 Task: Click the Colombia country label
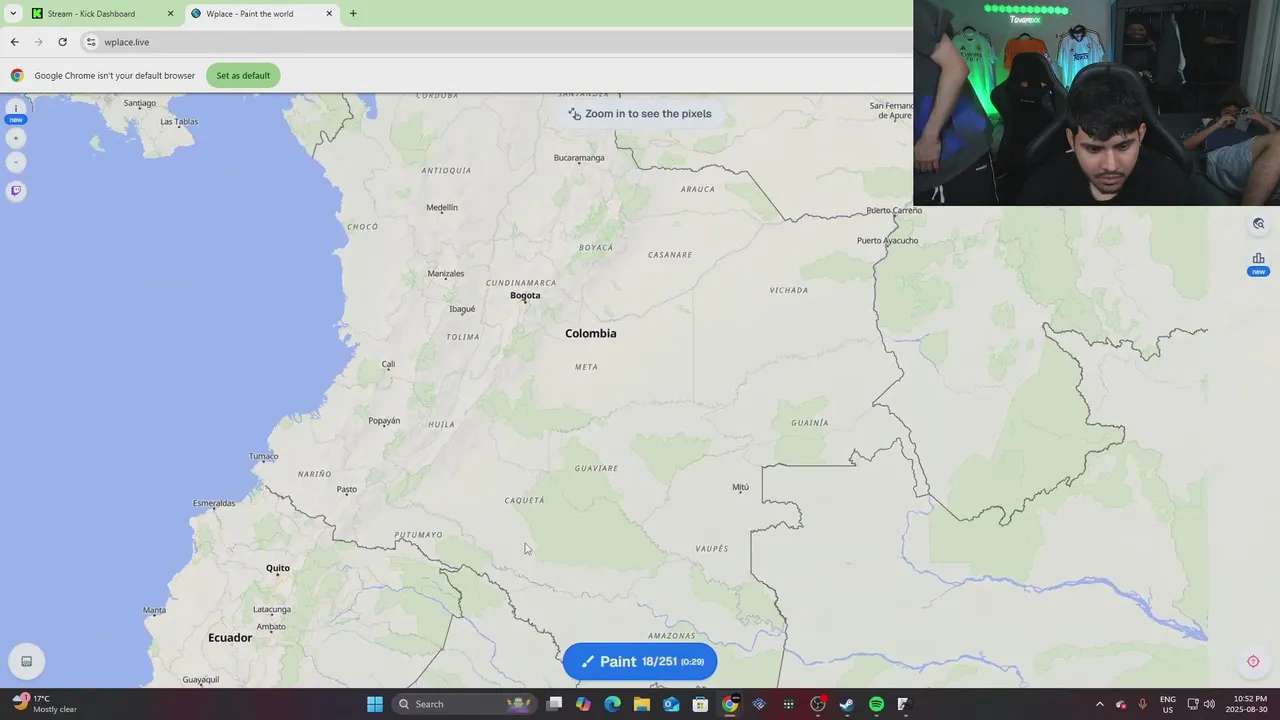click(590, 333)
